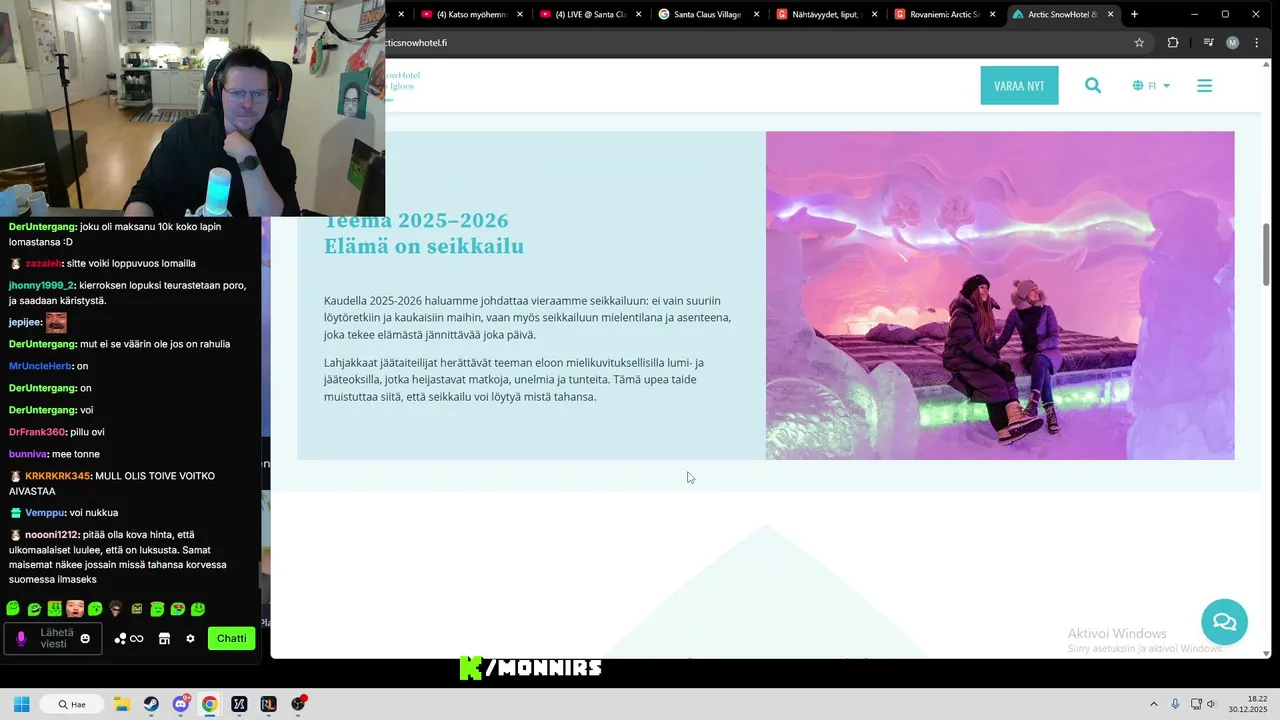Open the hamburger menu on Arctic SnowHotel site

click(x=1204, y=86)
